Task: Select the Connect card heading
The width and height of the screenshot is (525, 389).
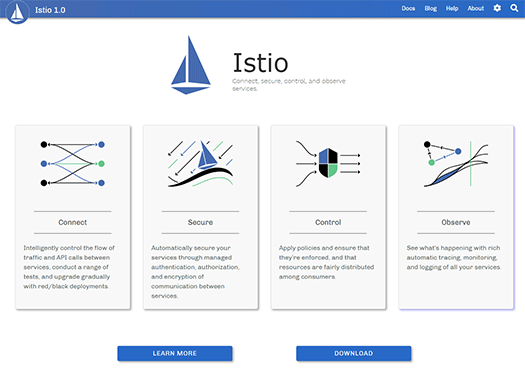Action: point(73,222)
